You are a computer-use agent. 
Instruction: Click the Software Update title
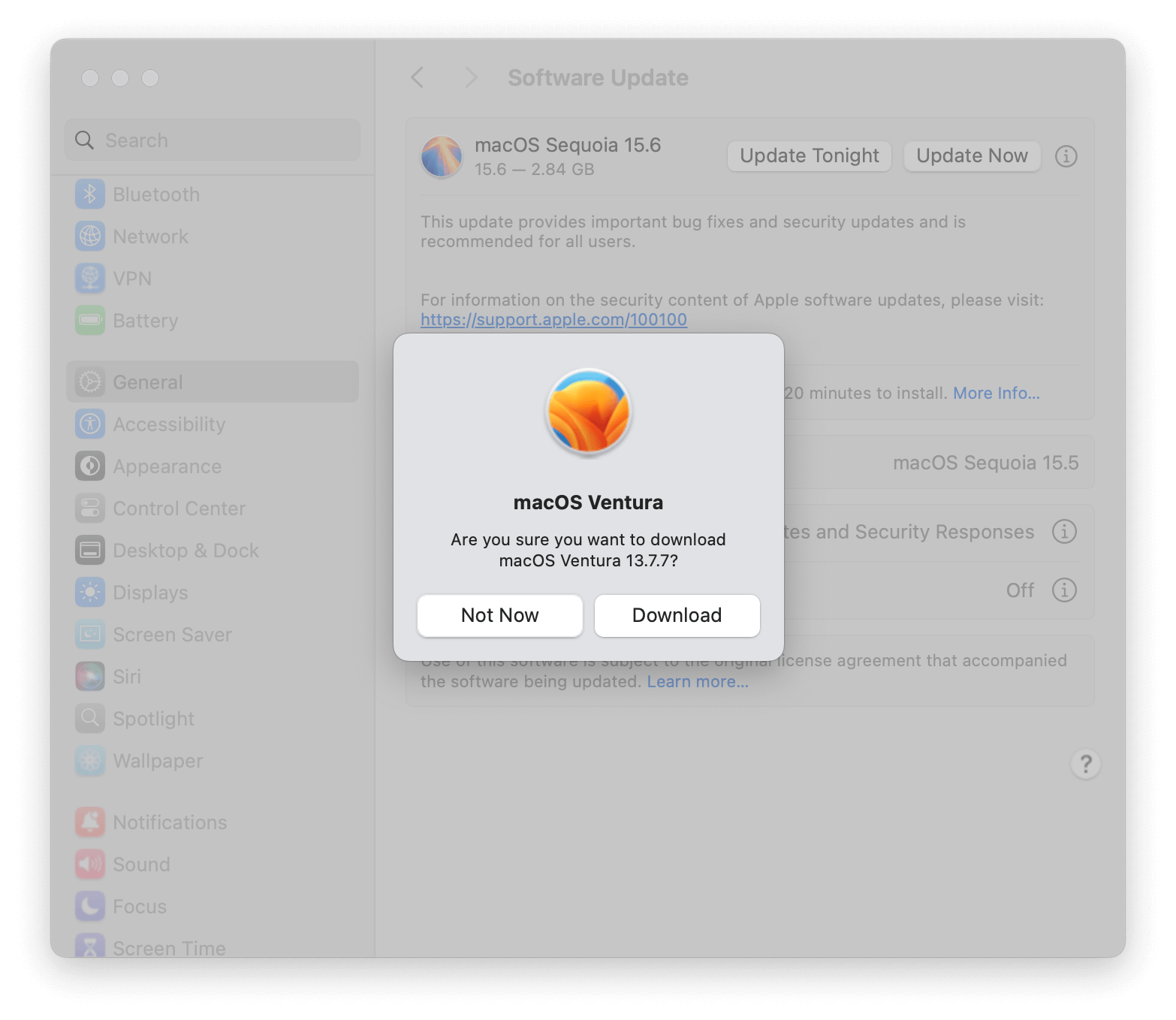pos(598,77)
